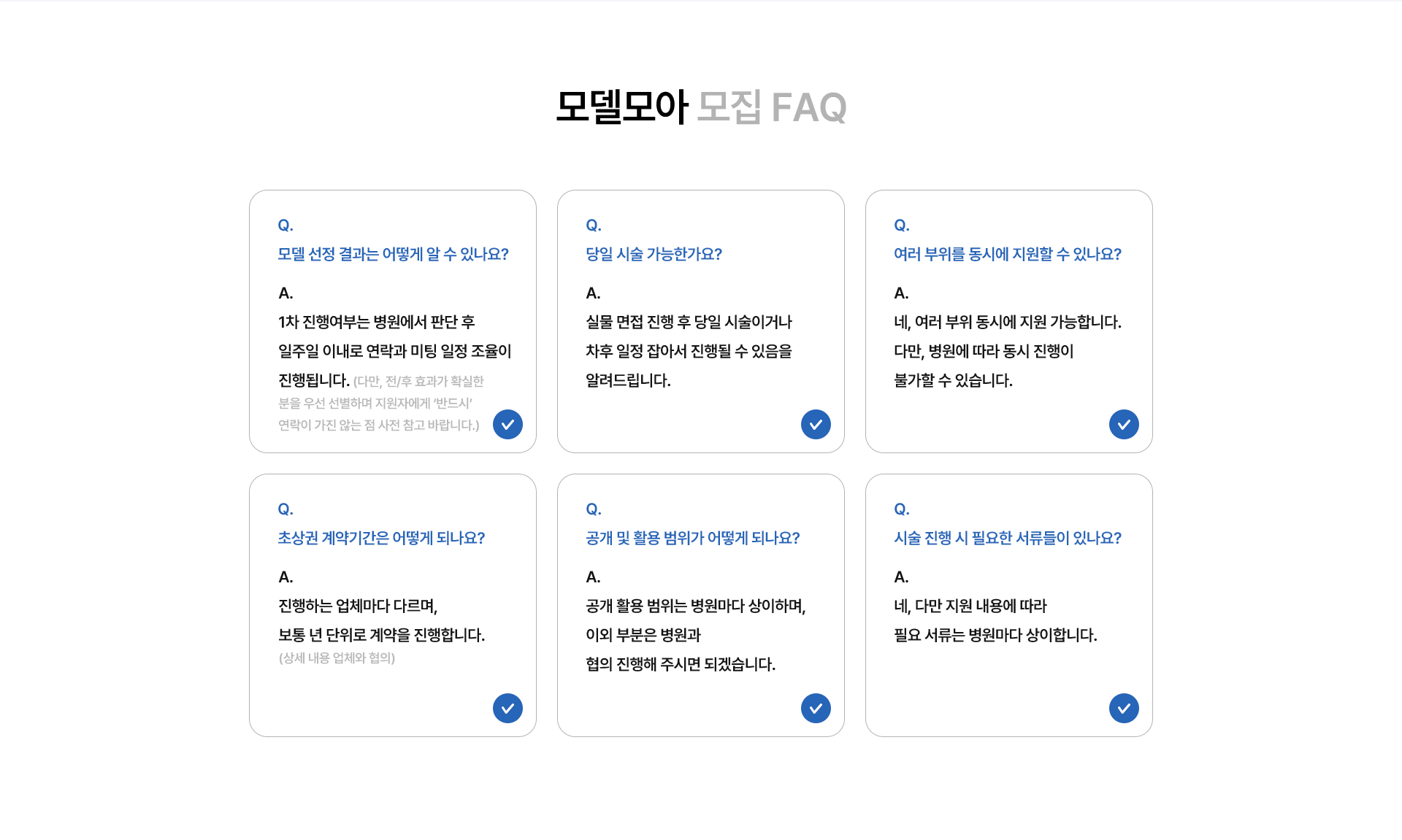Select question '초상권 계약기간은 어떻게 되나요?'
Viewport: 1402px width, 840px height.
pyautogui.click(x=381, y=538)
